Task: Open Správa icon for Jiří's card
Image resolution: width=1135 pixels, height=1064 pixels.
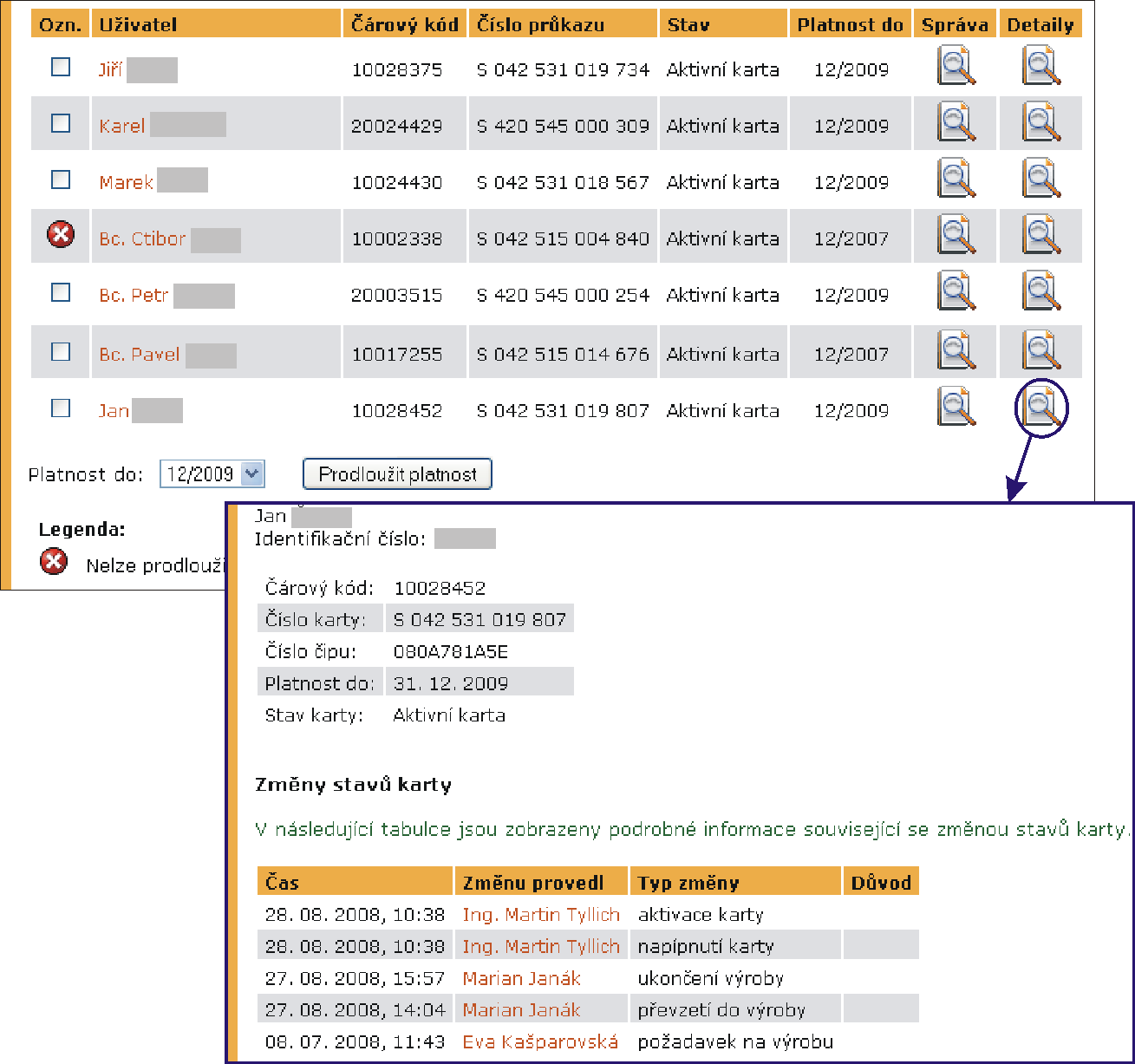Action: coord(956,66)
